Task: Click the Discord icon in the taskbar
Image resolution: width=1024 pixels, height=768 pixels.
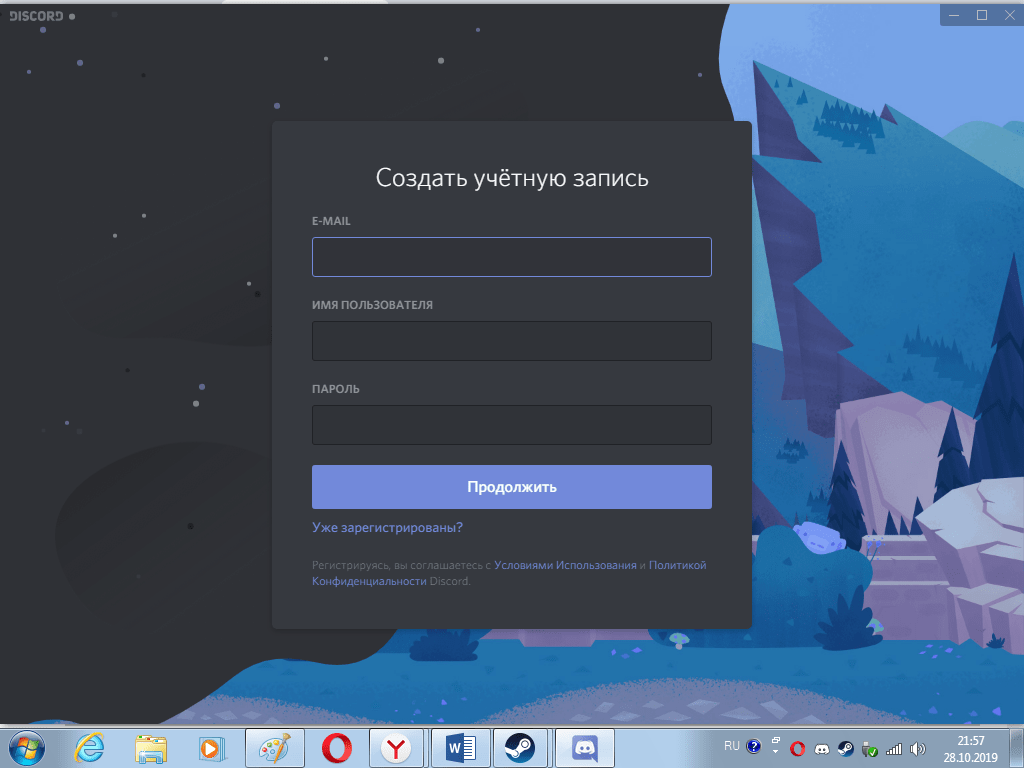Action: pos(584,747)
